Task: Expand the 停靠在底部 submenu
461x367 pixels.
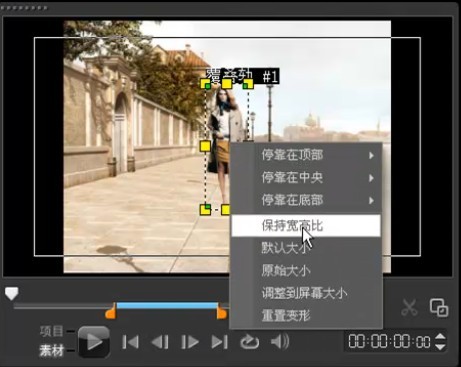Action: click(x=306, y=200)
